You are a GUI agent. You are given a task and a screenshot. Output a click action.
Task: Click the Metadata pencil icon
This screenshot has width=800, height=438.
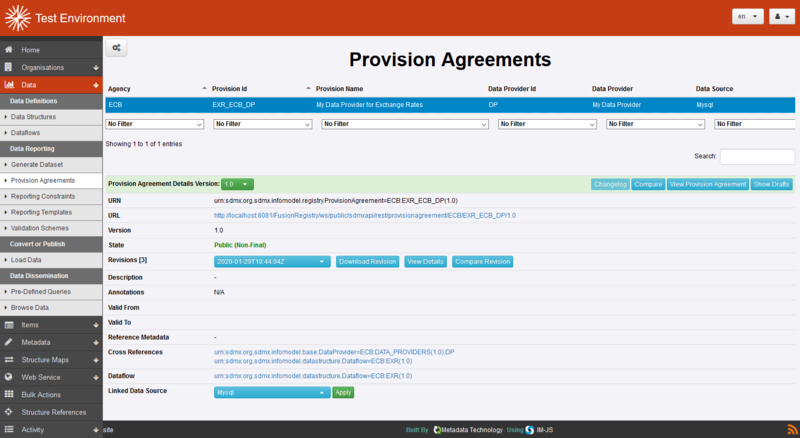[x=9, y=342]
